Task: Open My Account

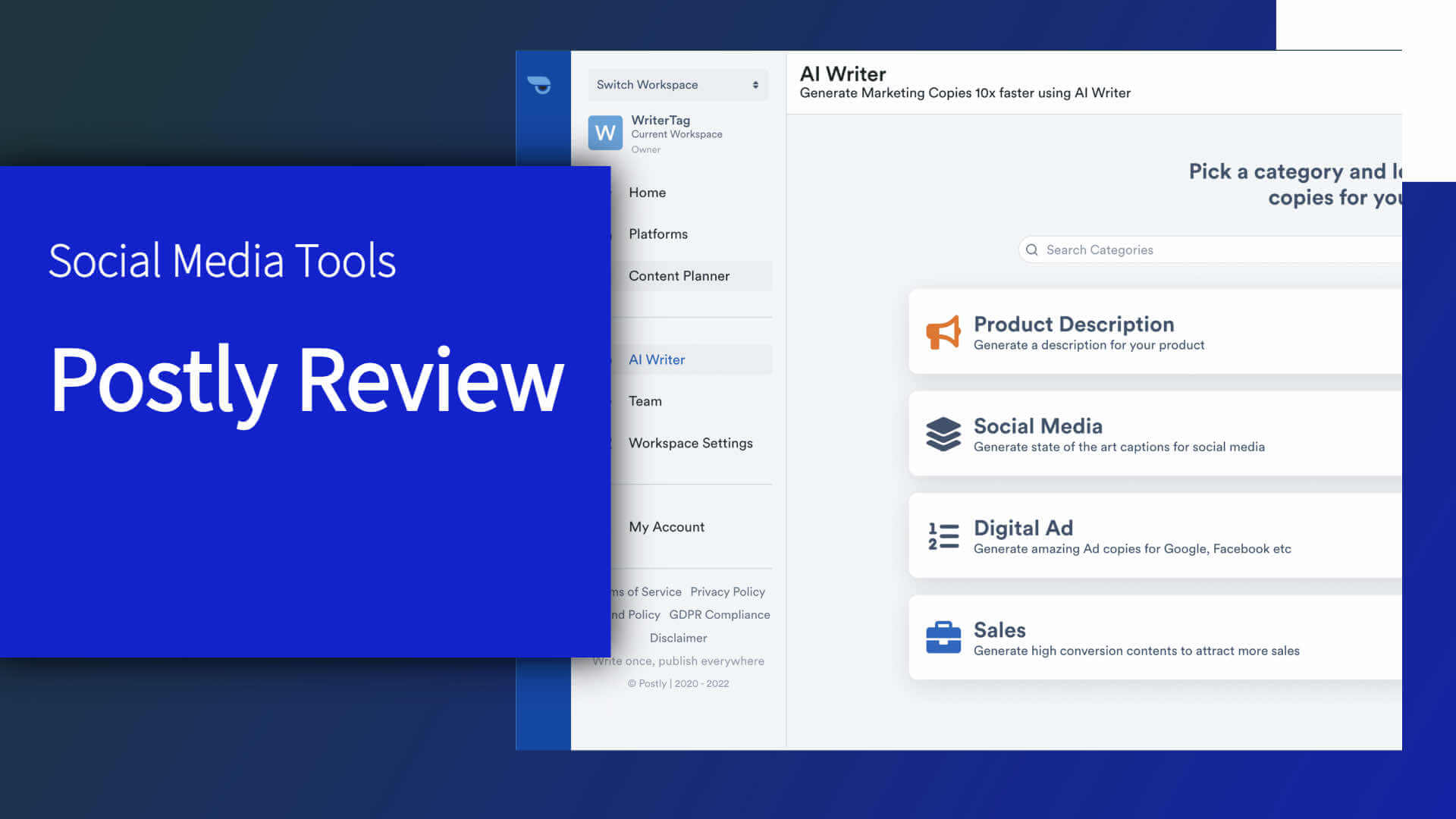Action: point(666,527)
